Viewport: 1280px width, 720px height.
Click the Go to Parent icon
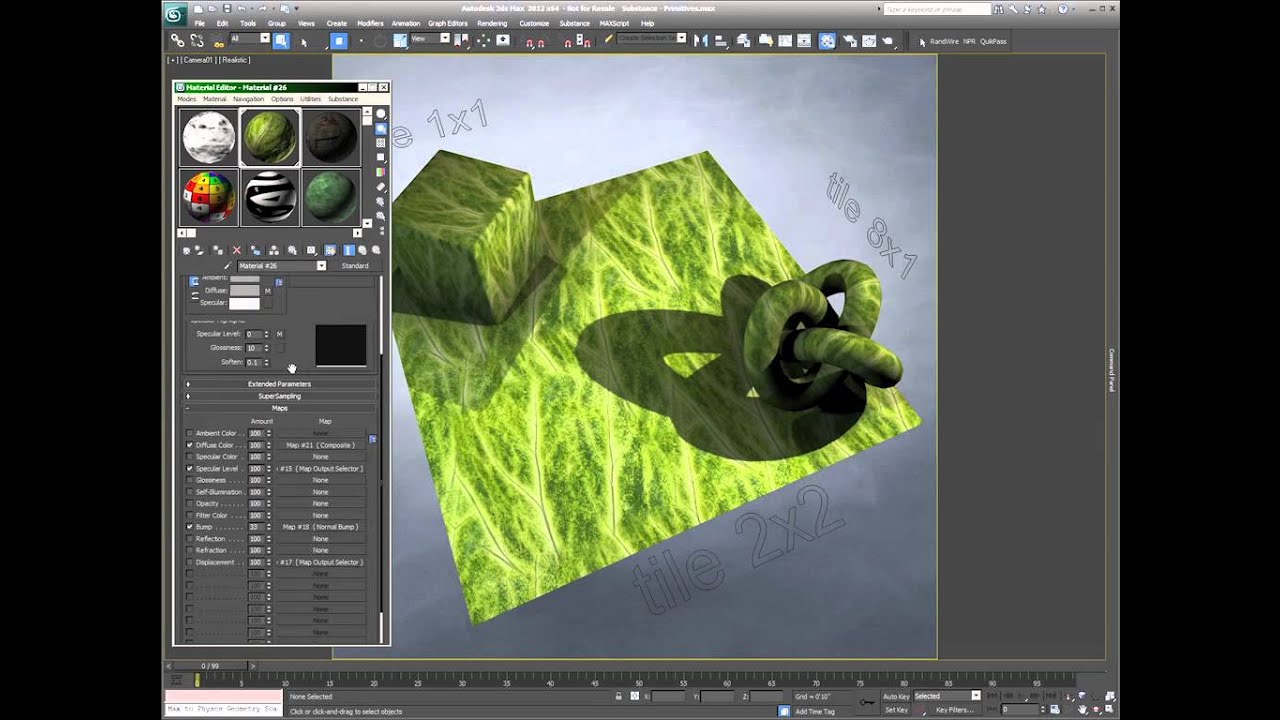(363, 250)
